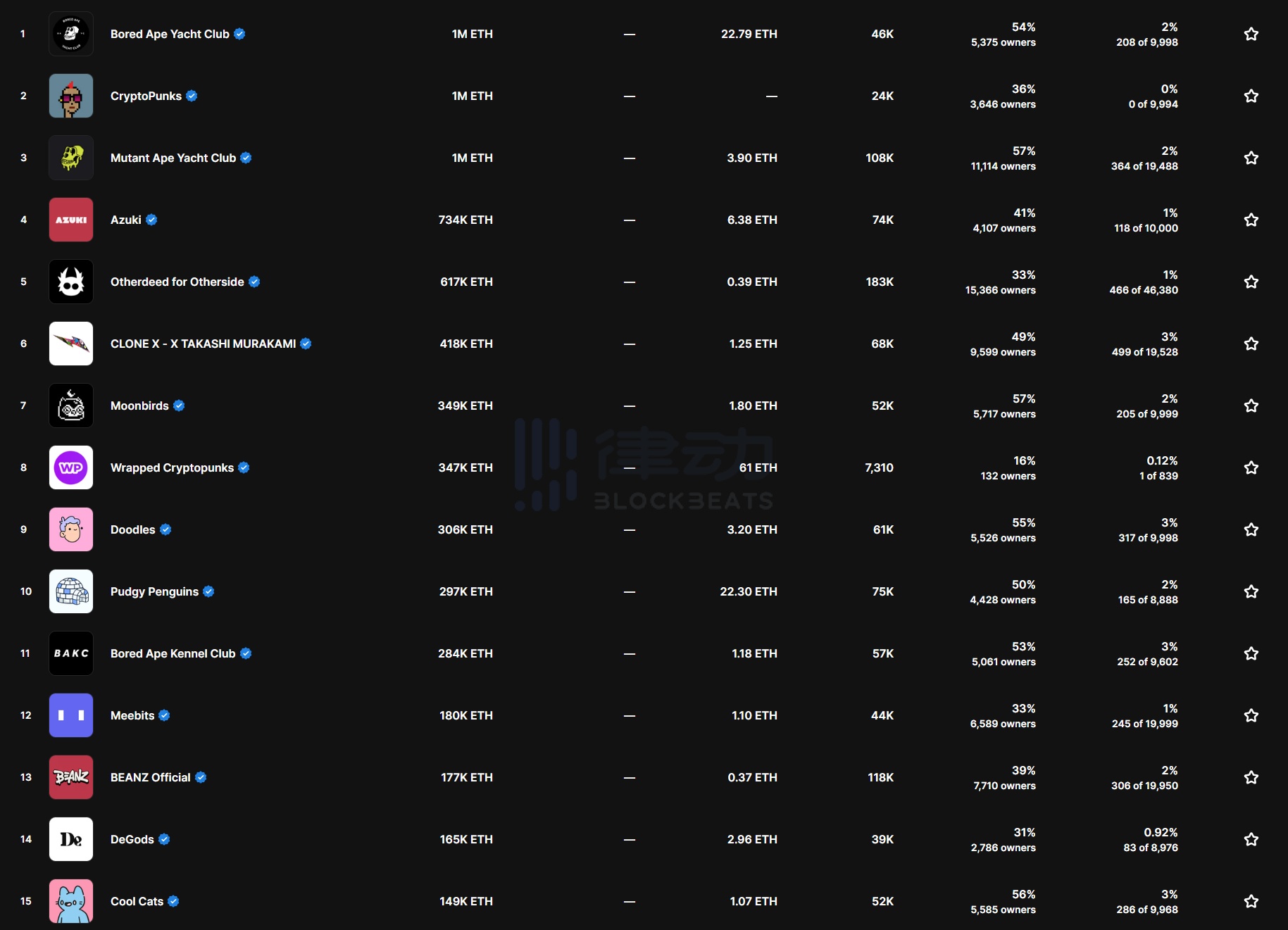Favorite Bored Ape Yacht Club with star

tap(1251, 34)
